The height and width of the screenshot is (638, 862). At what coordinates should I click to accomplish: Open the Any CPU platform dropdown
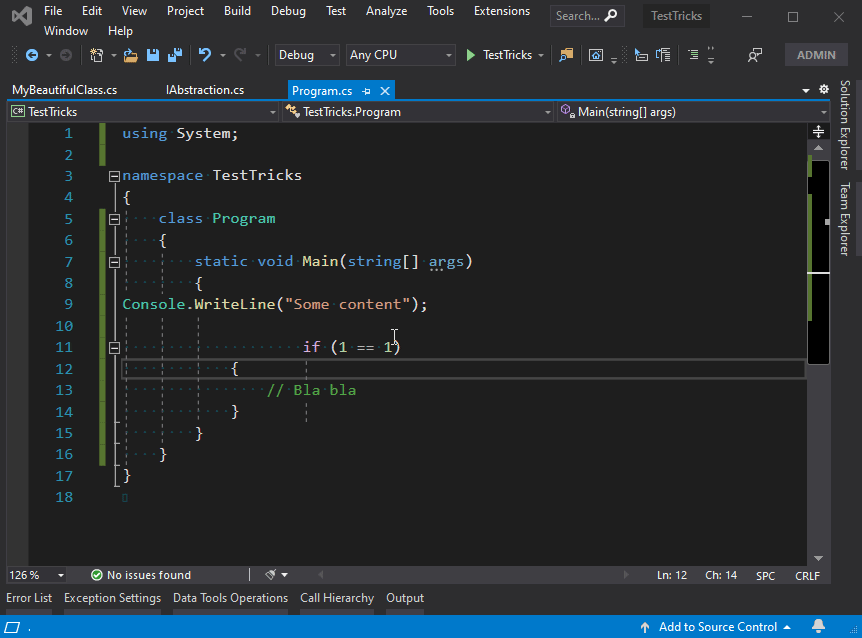pos(400,55)
